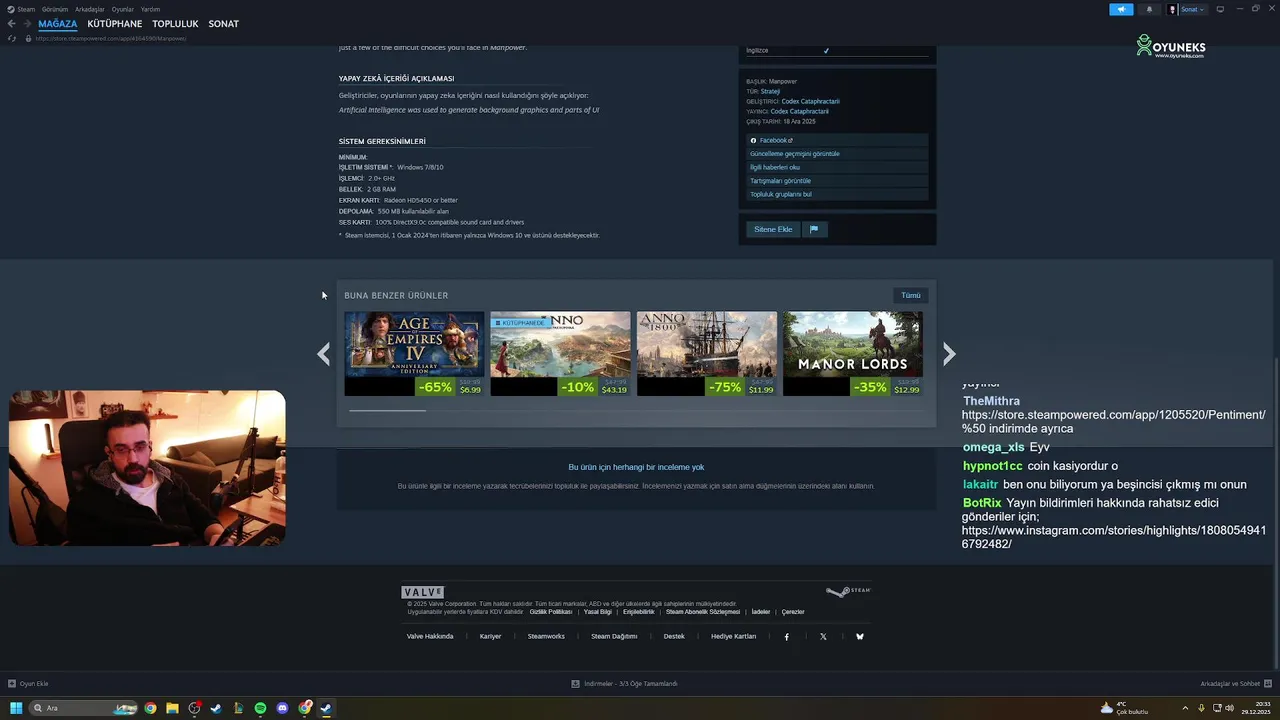
Task: Click the Sitene Ekle button
Action: tap(773, 229)
